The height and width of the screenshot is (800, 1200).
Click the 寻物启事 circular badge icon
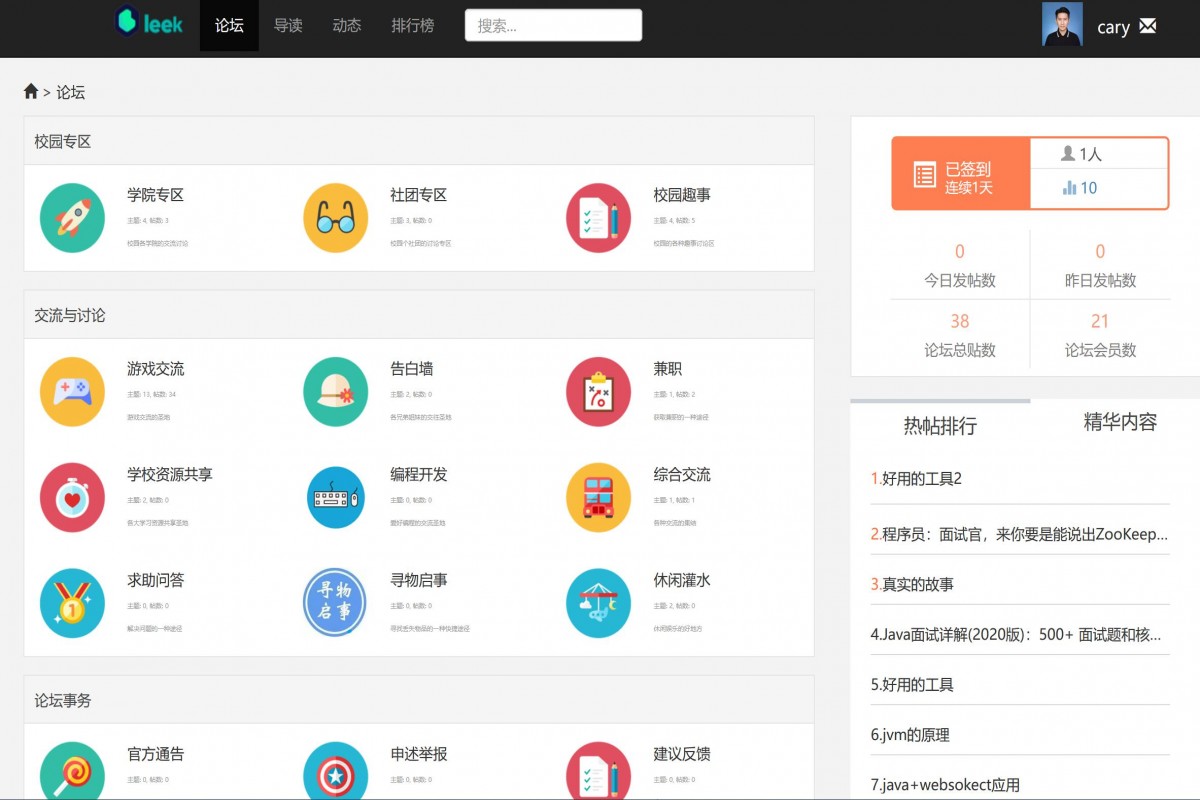pos(334,602)
